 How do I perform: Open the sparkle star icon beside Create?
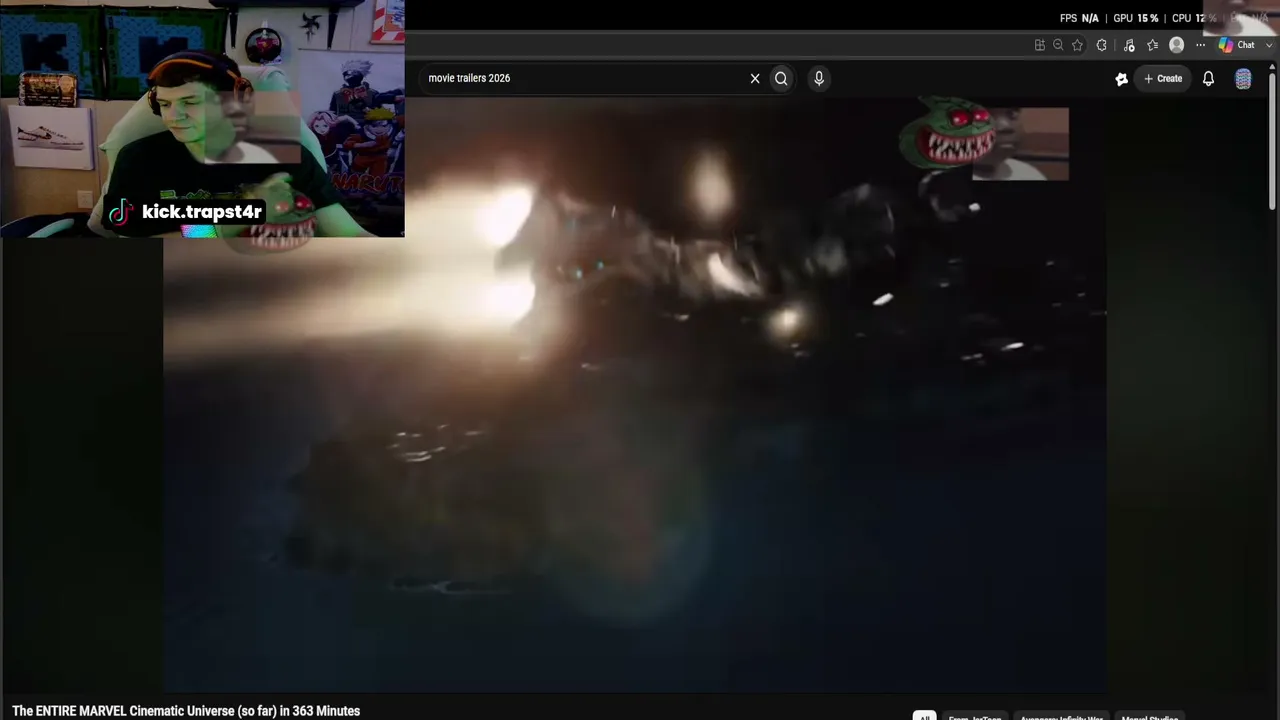pyautogui.click(x=1122, y=78)
